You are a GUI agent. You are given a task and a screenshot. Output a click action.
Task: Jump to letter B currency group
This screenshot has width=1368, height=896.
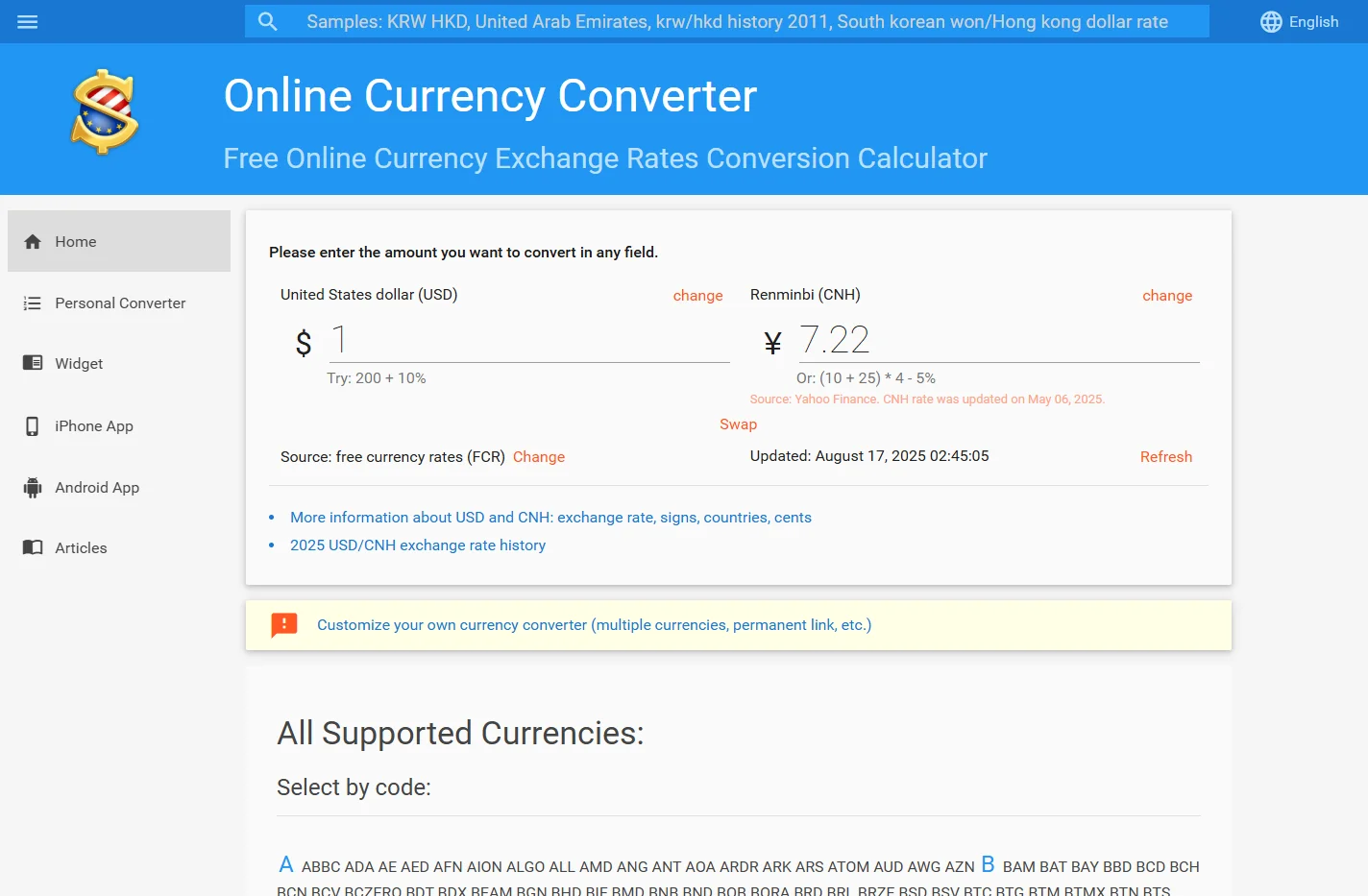pyautogui.click(x=988, y=864)
